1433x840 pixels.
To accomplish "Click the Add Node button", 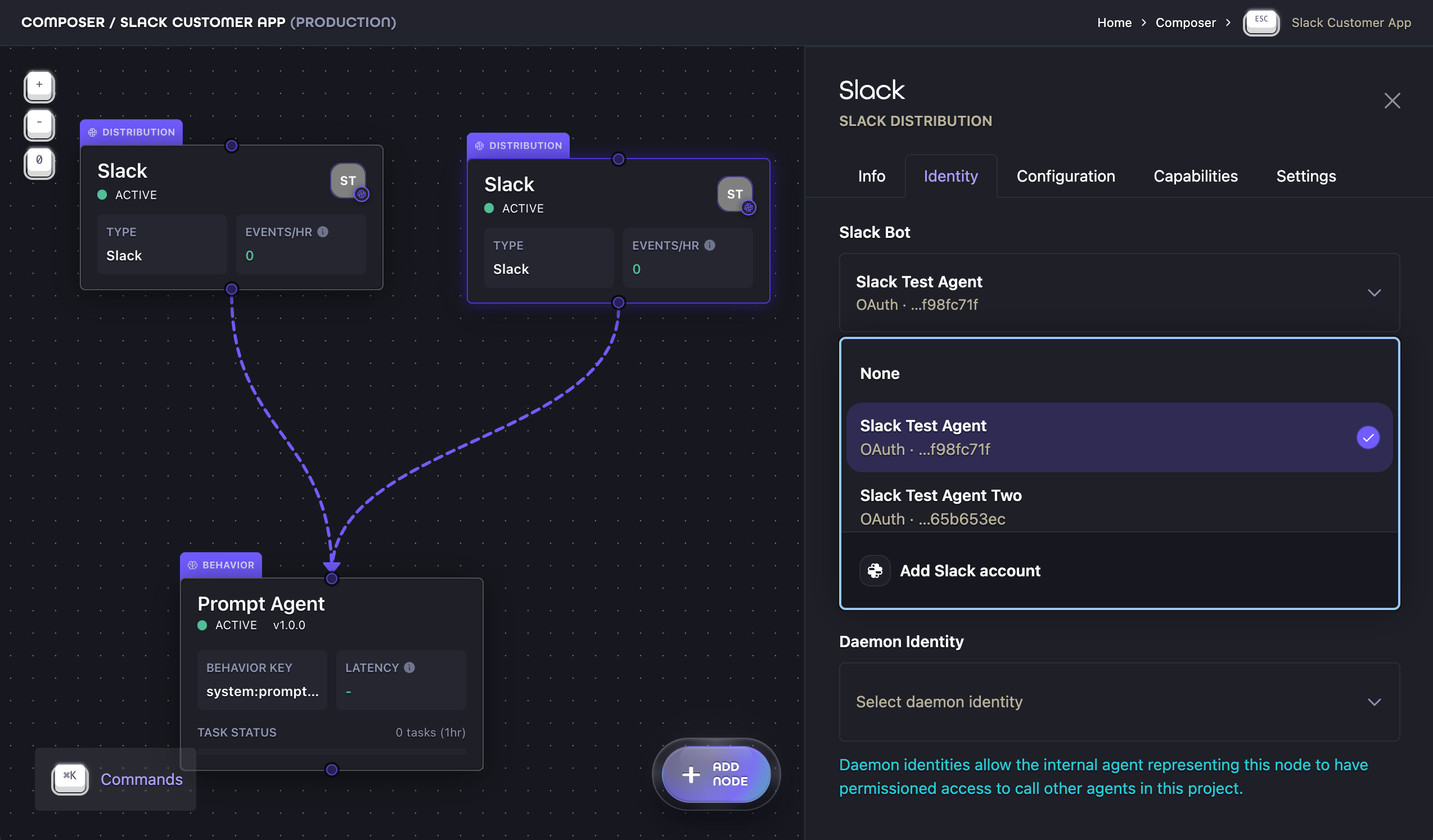I will tap(716, 774).
